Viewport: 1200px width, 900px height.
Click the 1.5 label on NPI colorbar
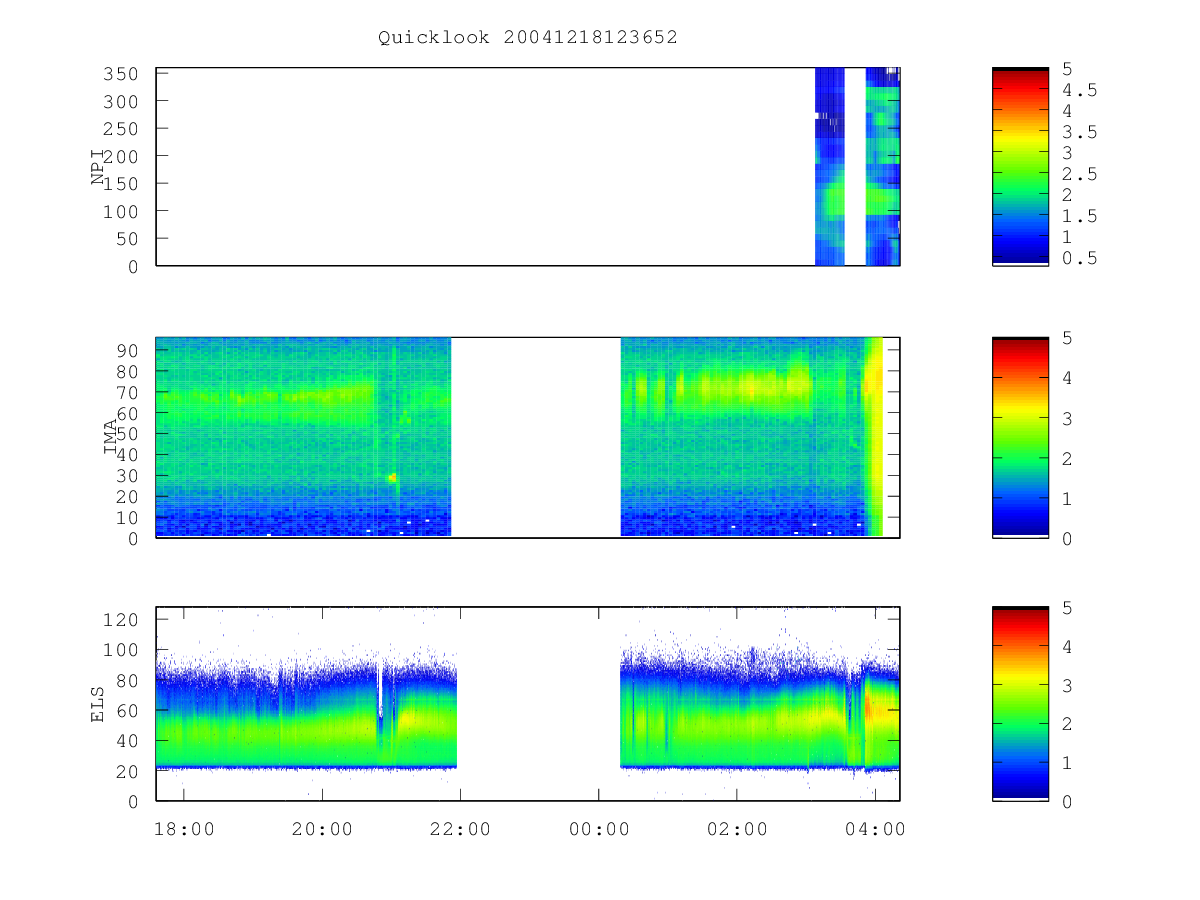tap(1080, 216)
